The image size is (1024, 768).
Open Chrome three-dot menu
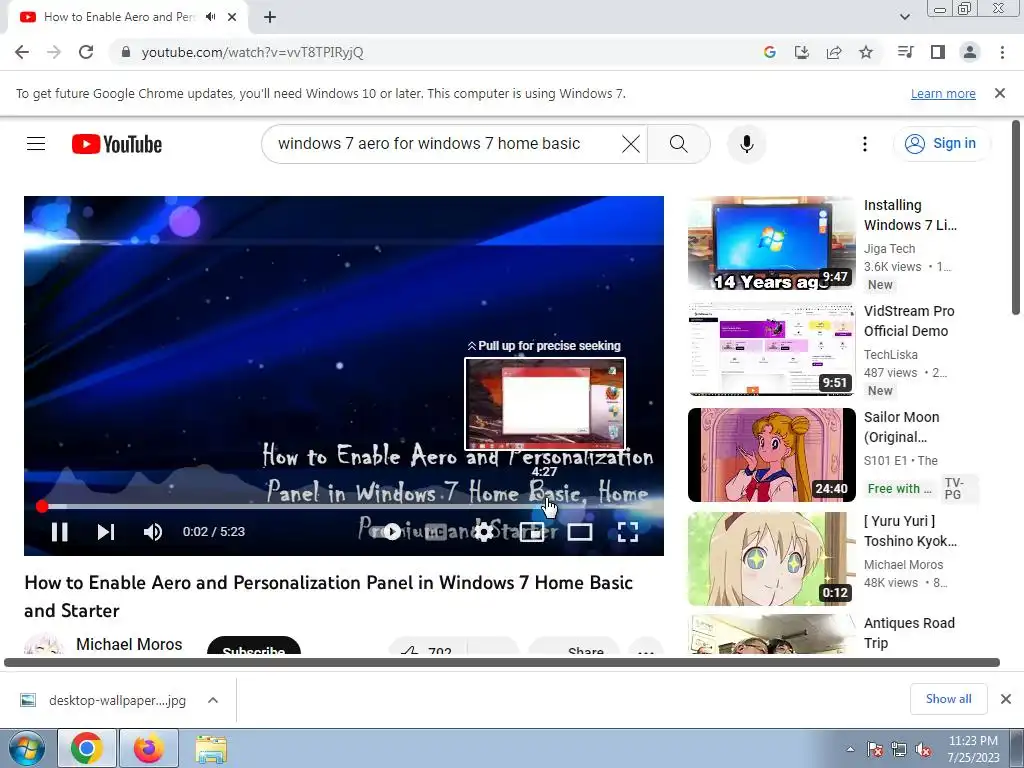pyautogui.click(x=1002, y=52)
